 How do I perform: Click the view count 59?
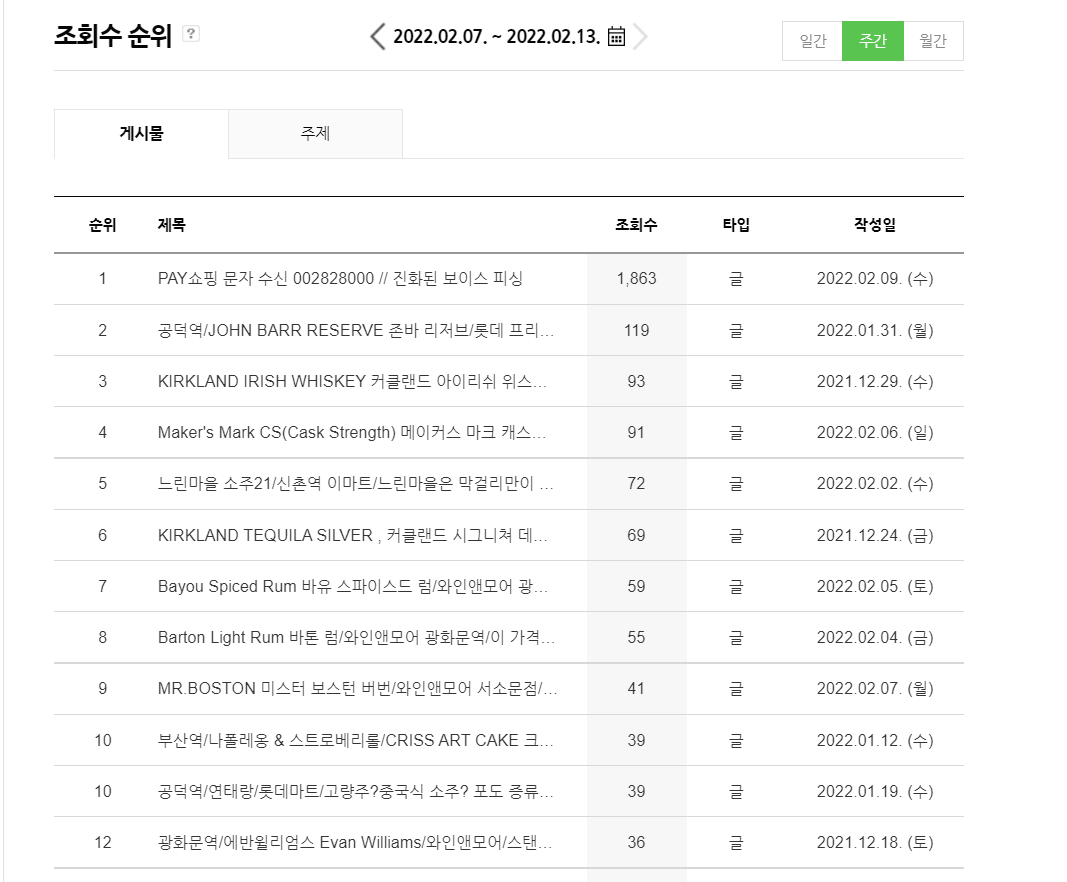(636, 586)
